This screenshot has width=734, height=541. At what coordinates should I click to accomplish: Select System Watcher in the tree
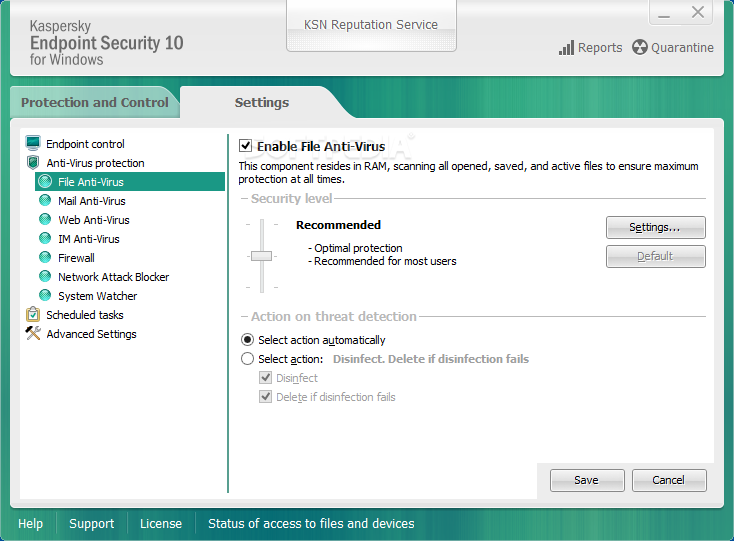[97, 296]
